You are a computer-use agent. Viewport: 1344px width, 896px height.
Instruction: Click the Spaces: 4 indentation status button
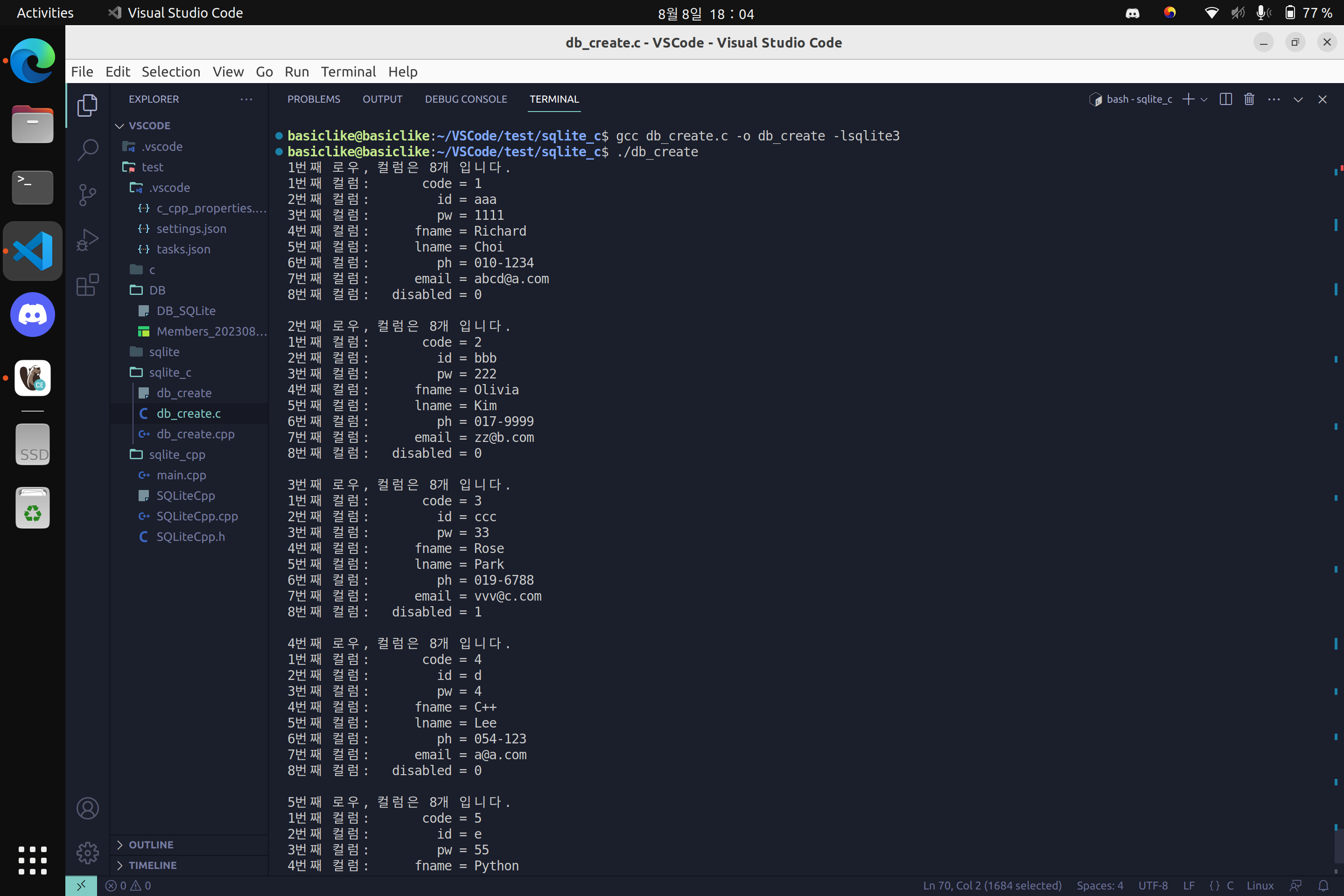click(x=1099, y=885)
